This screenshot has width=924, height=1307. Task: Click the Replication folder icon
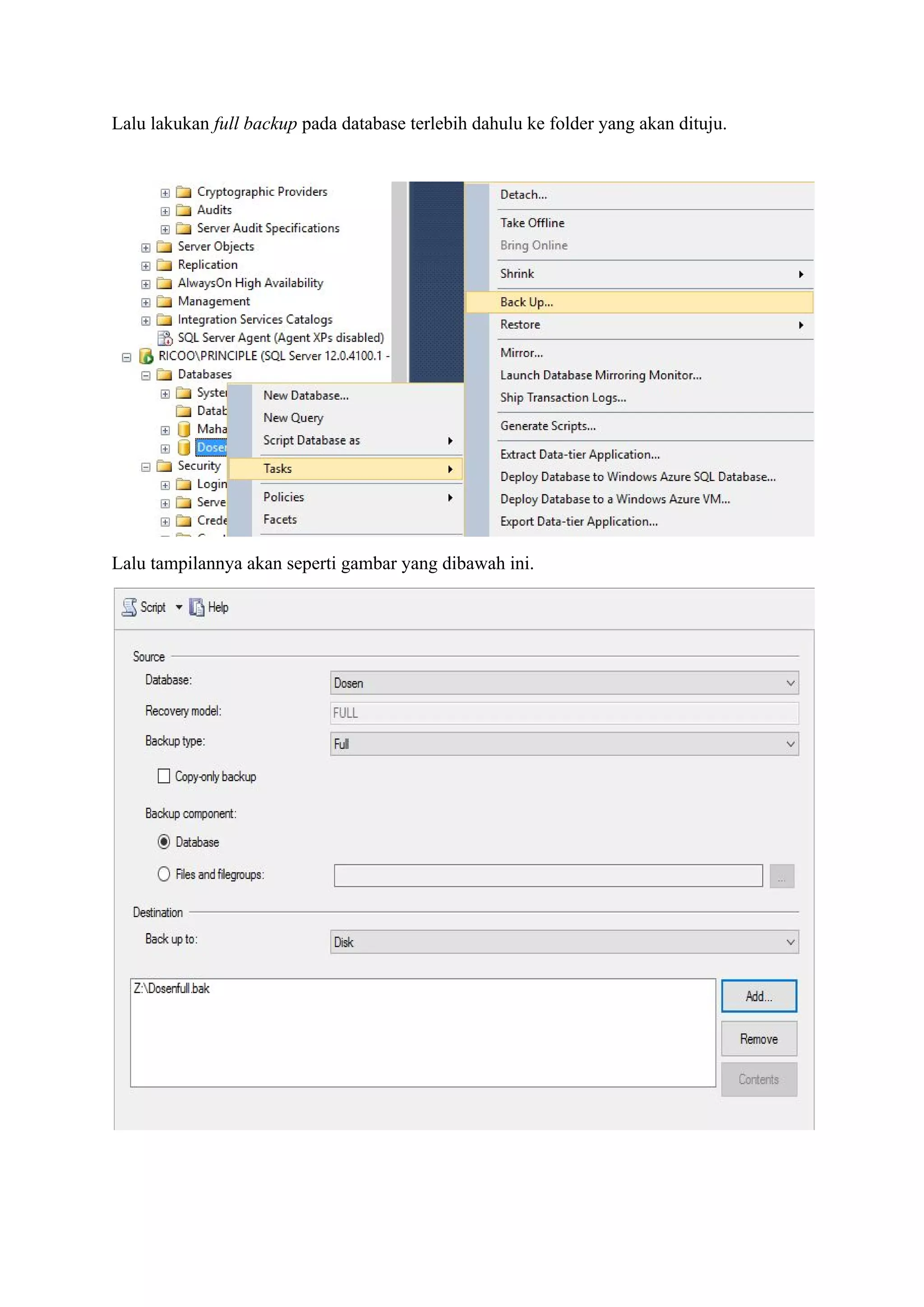click(x=164, y=265)
